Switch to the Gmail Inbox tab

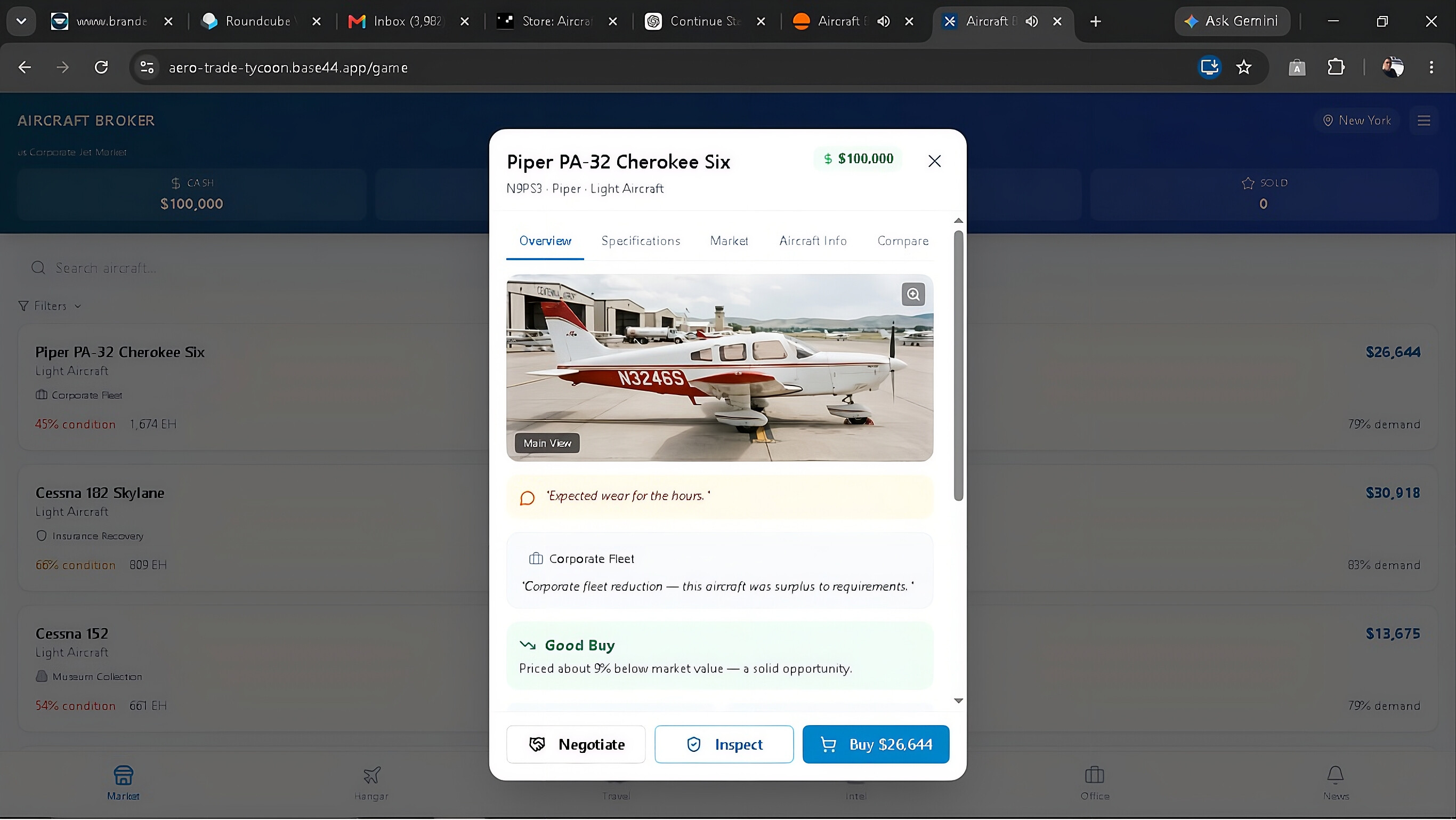pos(408,21)
